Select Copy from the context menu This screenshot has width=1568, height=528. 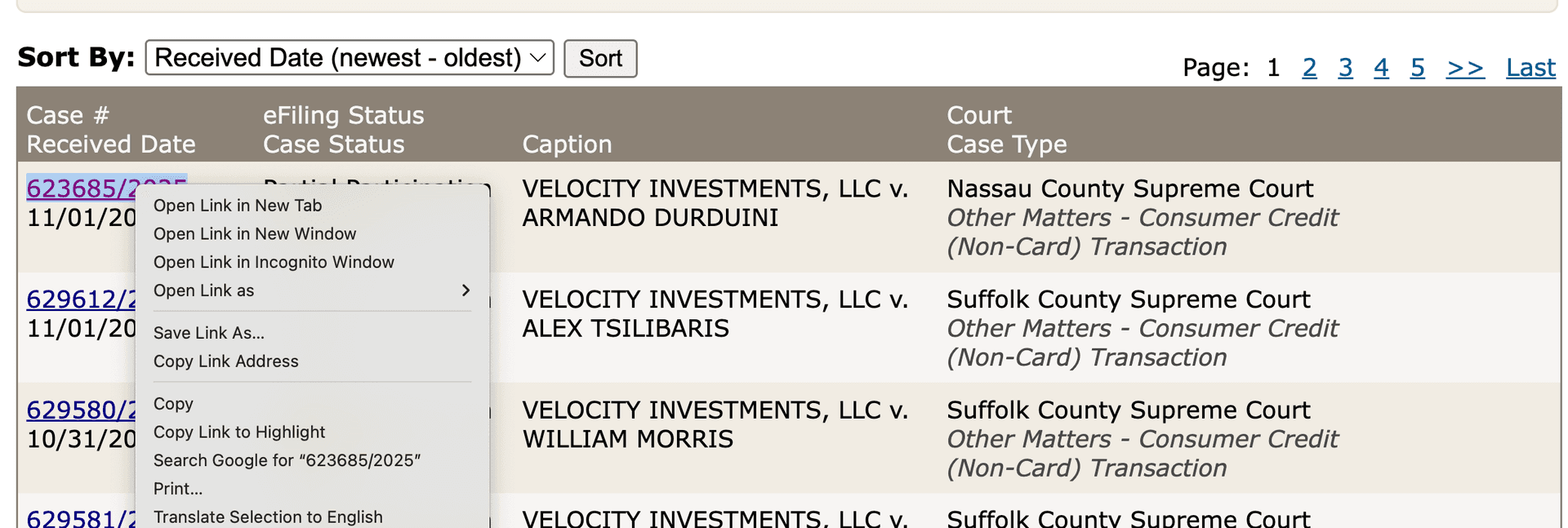click(173, 403)
